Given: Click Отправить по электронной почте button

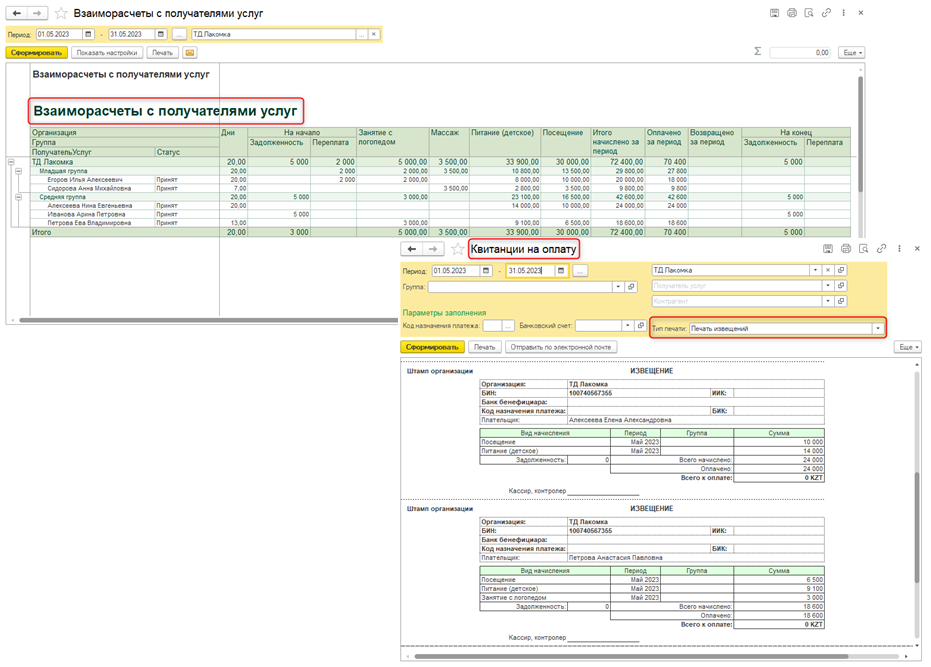Looking at the screenshot, I should click(x=561, y=347).
